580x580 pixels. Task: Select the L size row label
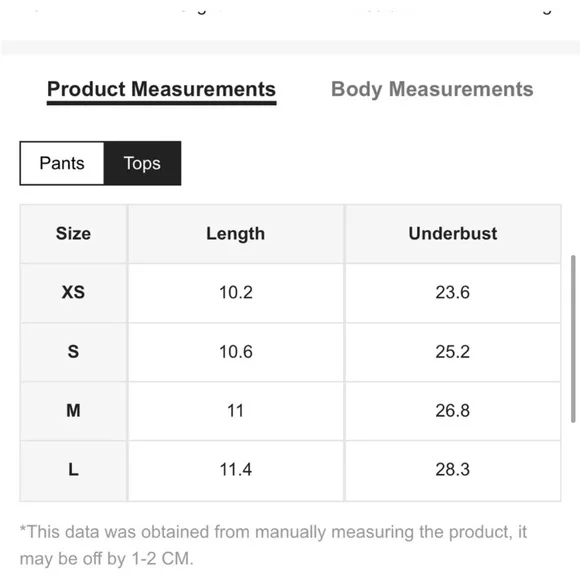[x=73, y=470]
